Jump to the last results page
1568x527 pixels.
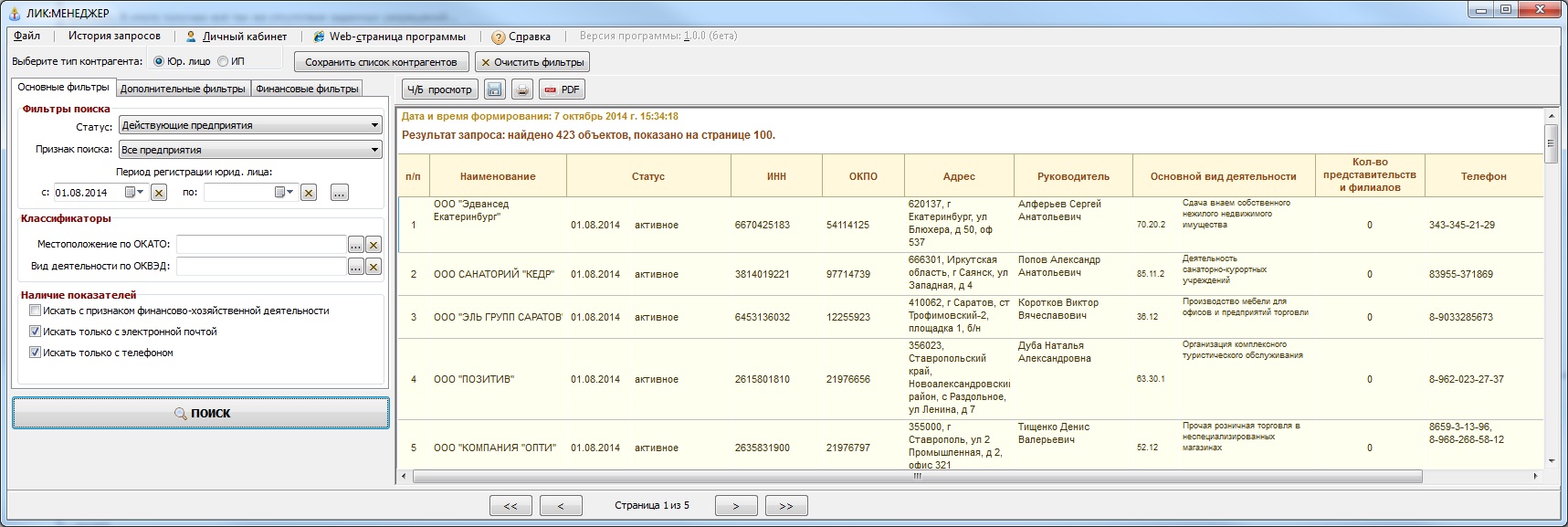pos(786,506)
